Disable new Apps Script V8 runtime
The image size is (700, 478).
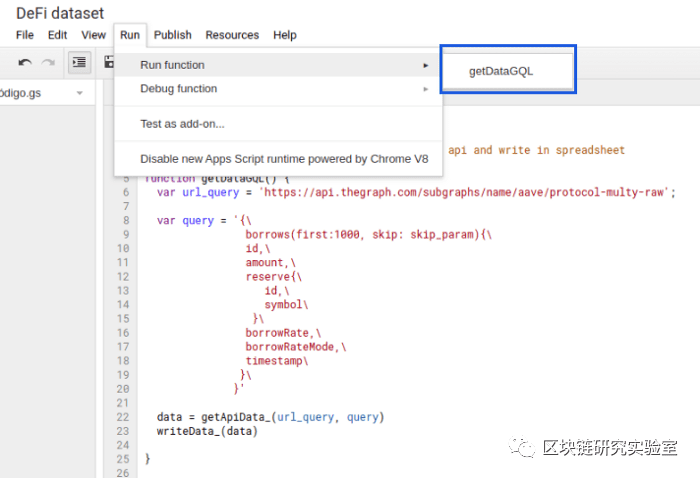click(x=278, y=159)
